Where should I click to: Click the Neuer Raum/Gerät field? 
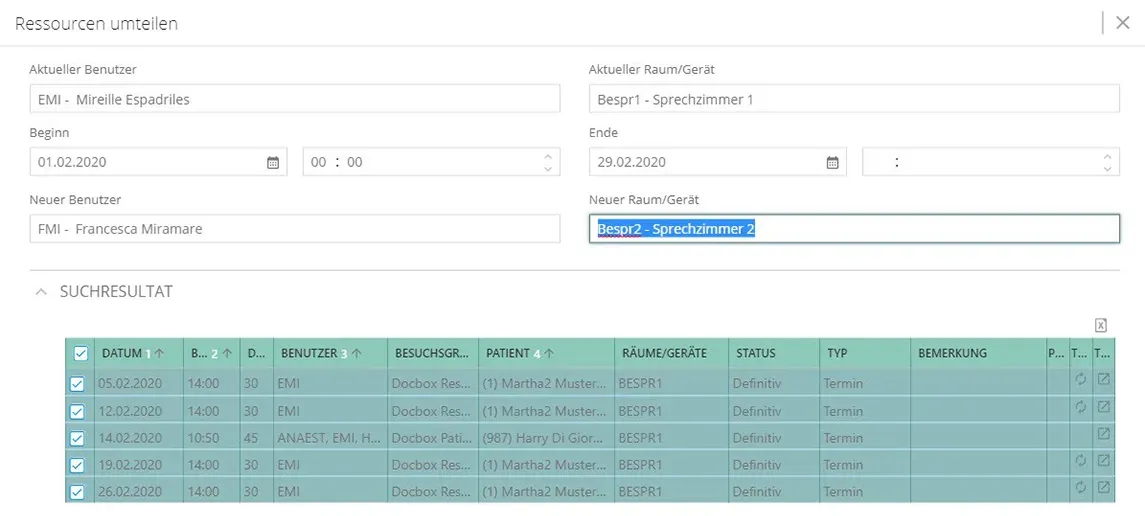click(854, 228)
